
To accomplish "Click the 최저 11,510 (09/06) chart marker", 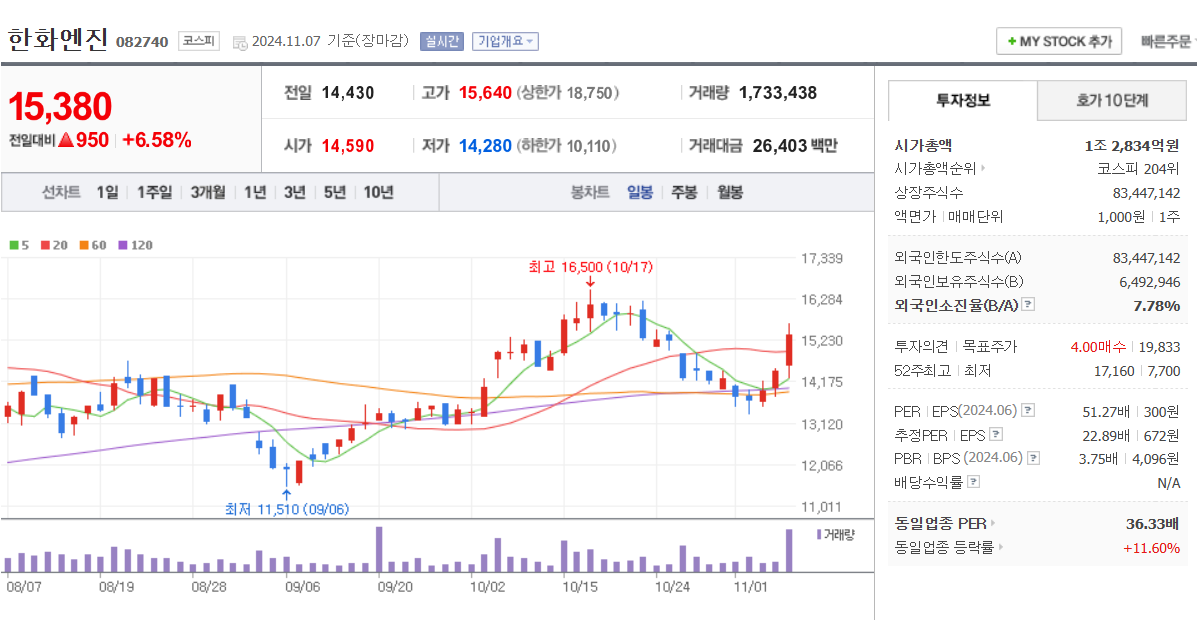I will coord(288,509).
